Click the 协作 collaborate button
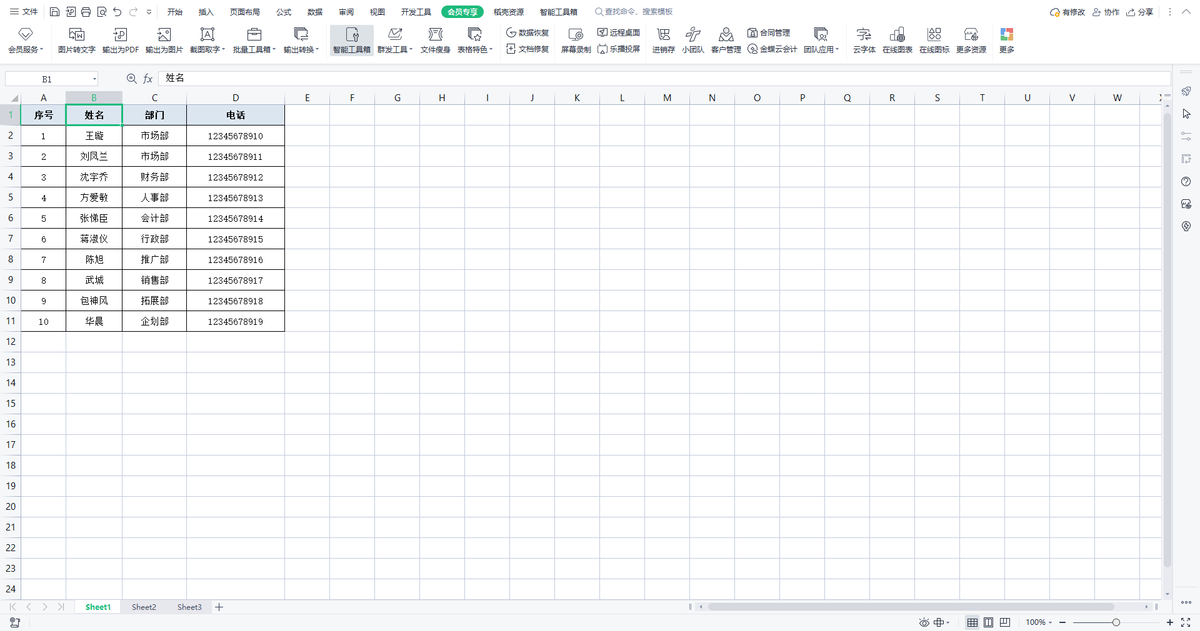This screenshot has width=1200, height=631. 1106,12
